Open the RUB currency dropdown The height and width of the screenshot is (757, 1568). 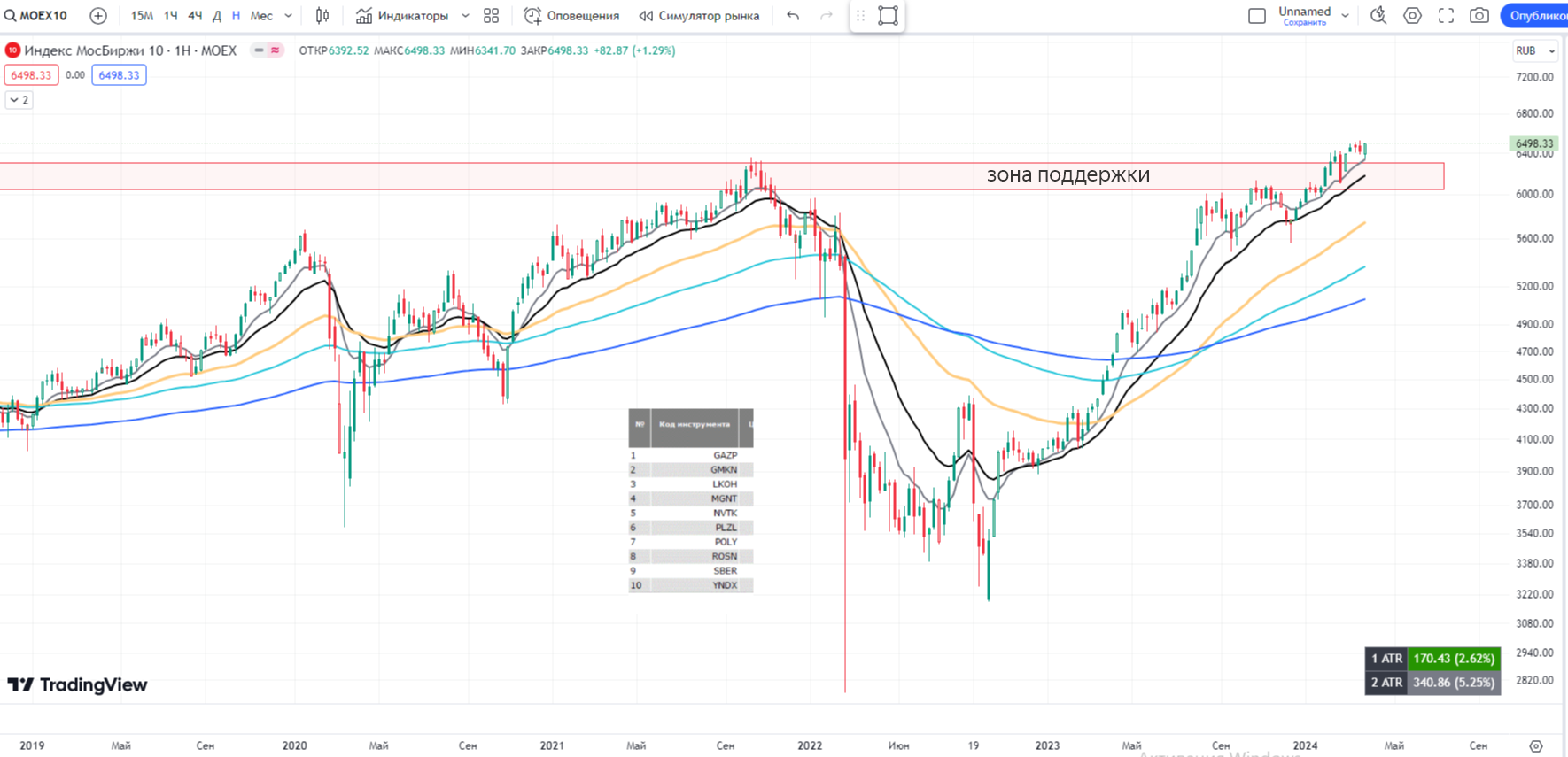(1536, 51)
